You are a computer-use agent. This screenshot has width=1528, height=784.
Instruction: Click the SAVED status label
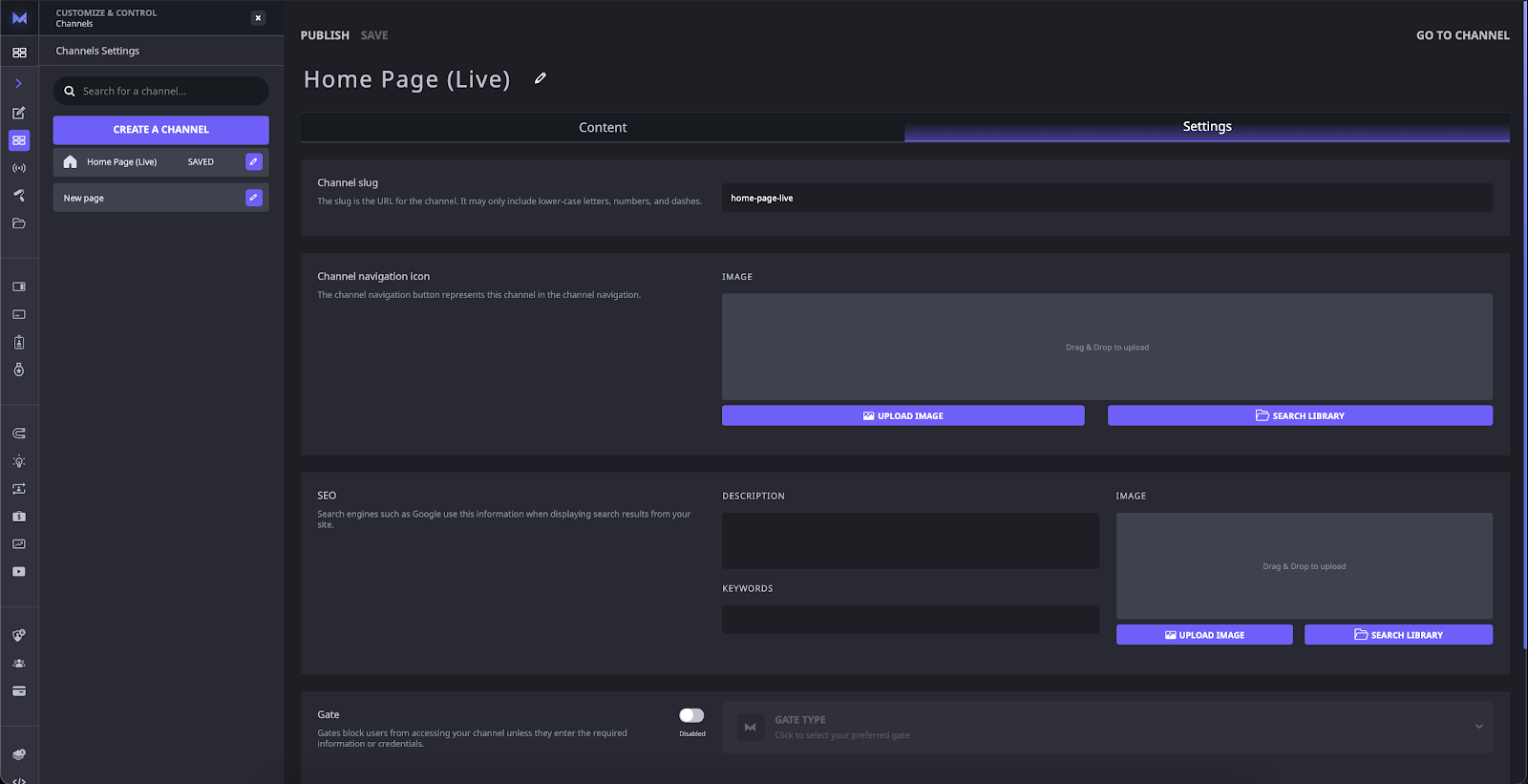tap(201, 162)
